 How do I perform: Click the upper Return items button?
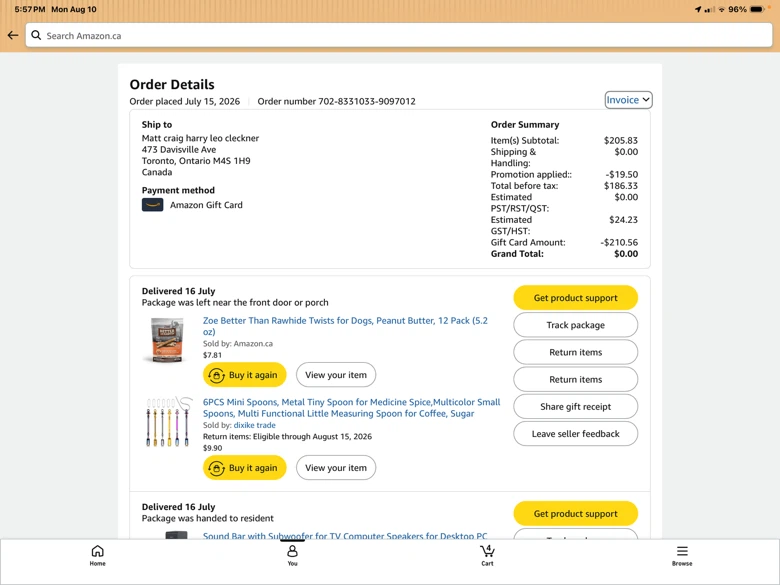point(576,352)
